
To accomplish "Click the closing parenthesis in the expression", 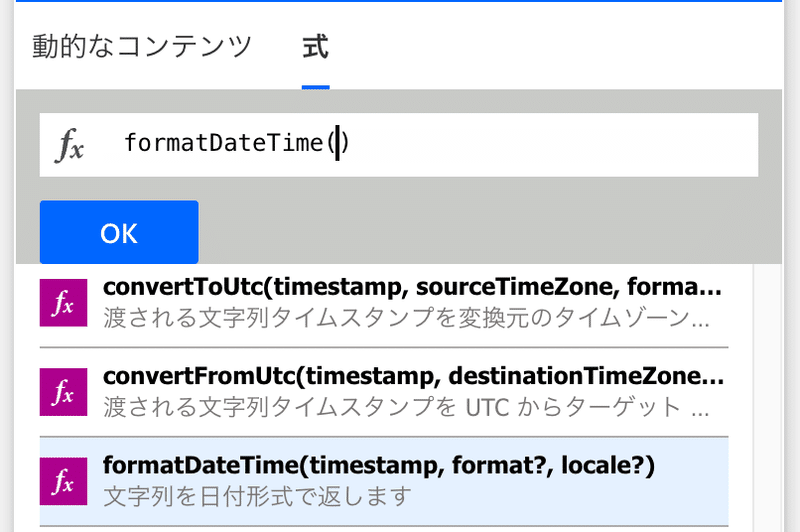I will pos(345,142).
